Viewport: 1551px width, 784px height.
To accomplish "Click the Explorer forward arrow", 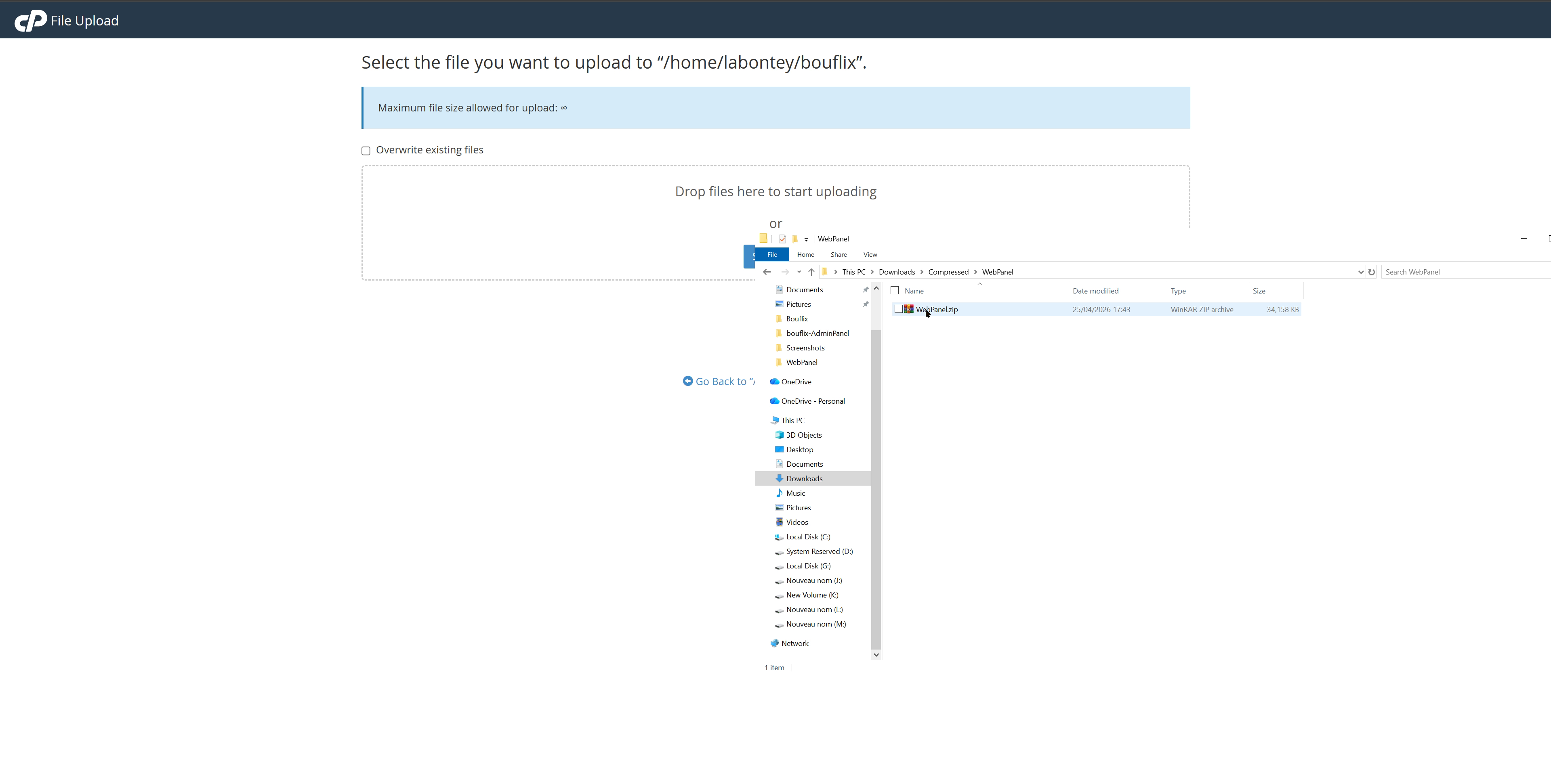I will [x=784, y=272].
